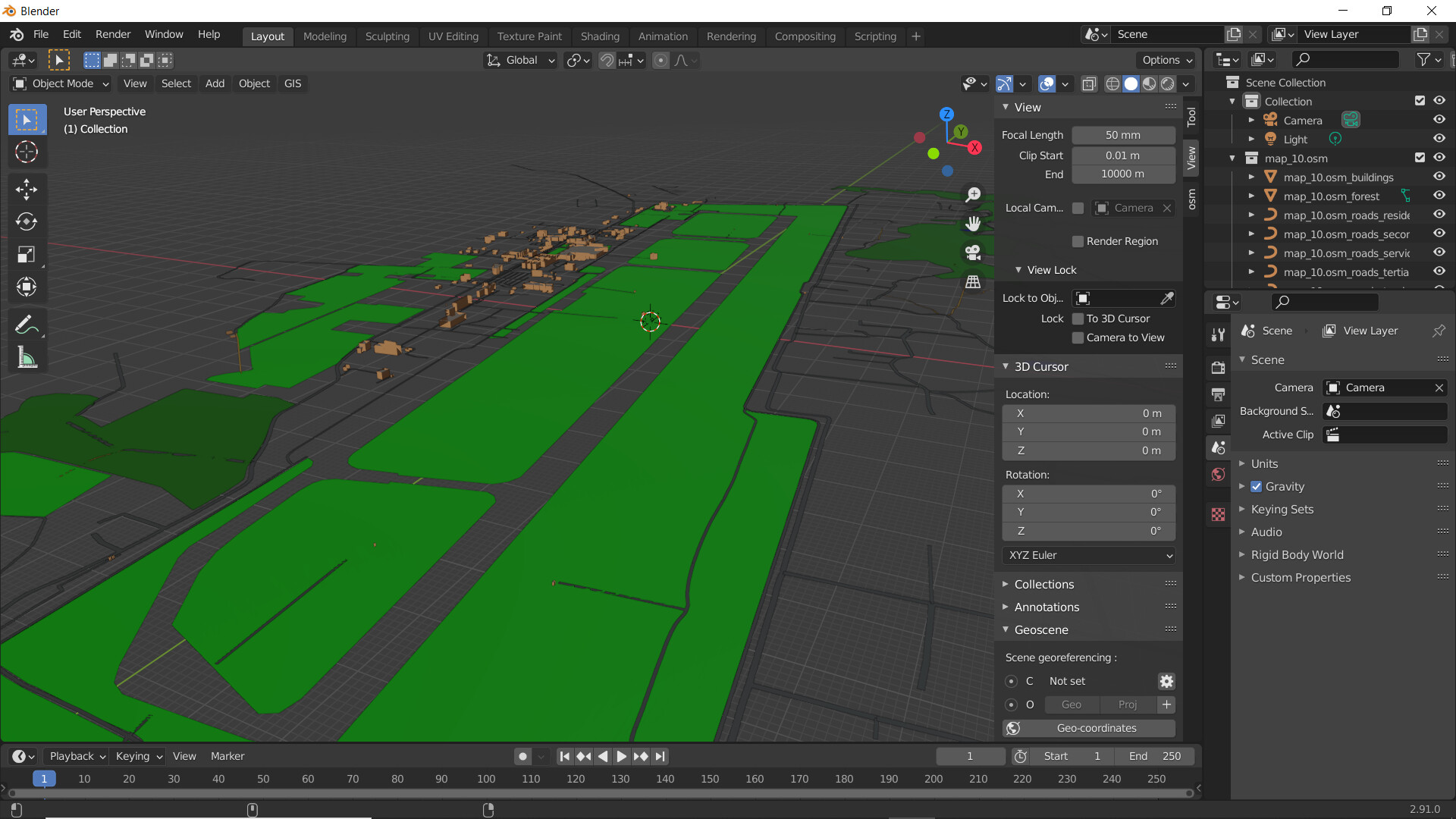Image resolution: width=1456 pixels, height=819 pixels.
Task: Enable the Render Region checkbox
Action: (x=1078, y=241)
